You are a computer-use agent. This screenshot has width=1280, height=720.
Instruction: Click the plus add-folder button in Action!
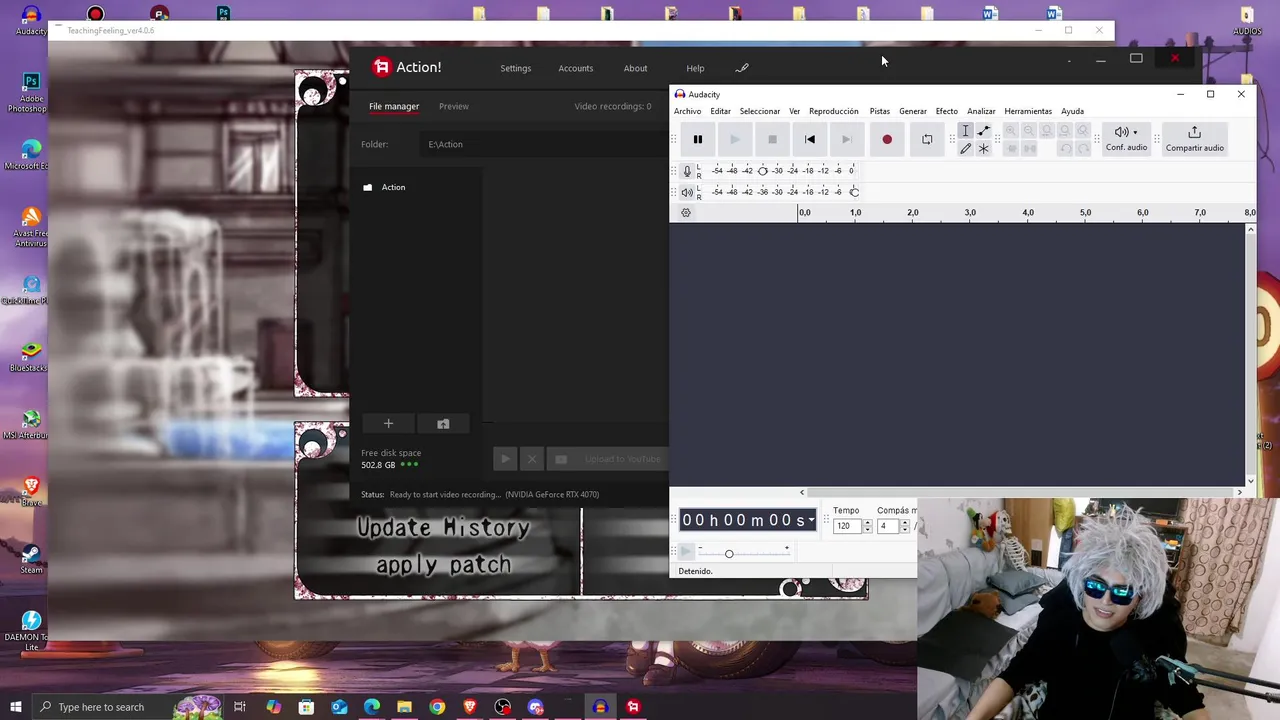pyautogui.click(x=388, y=424)
